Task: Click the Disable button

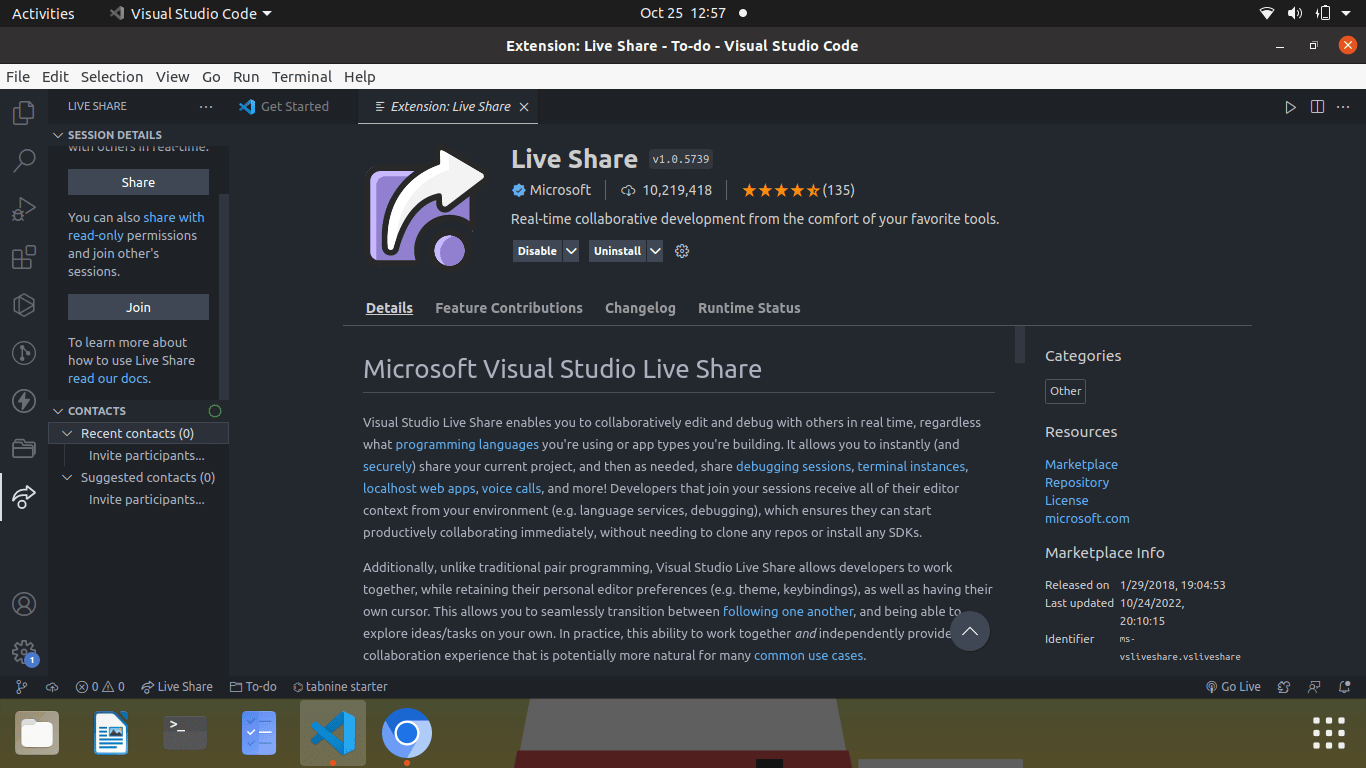Action: [x=537, y=251]
